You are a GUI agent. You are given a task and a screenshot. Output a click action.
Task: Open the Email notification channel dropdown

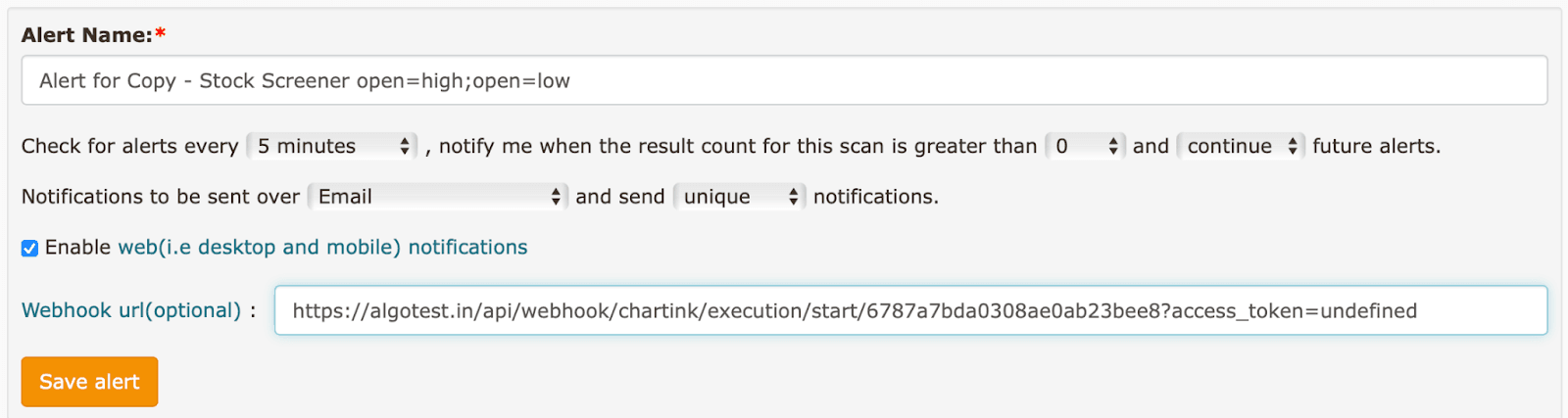click(x=438, y=197)
